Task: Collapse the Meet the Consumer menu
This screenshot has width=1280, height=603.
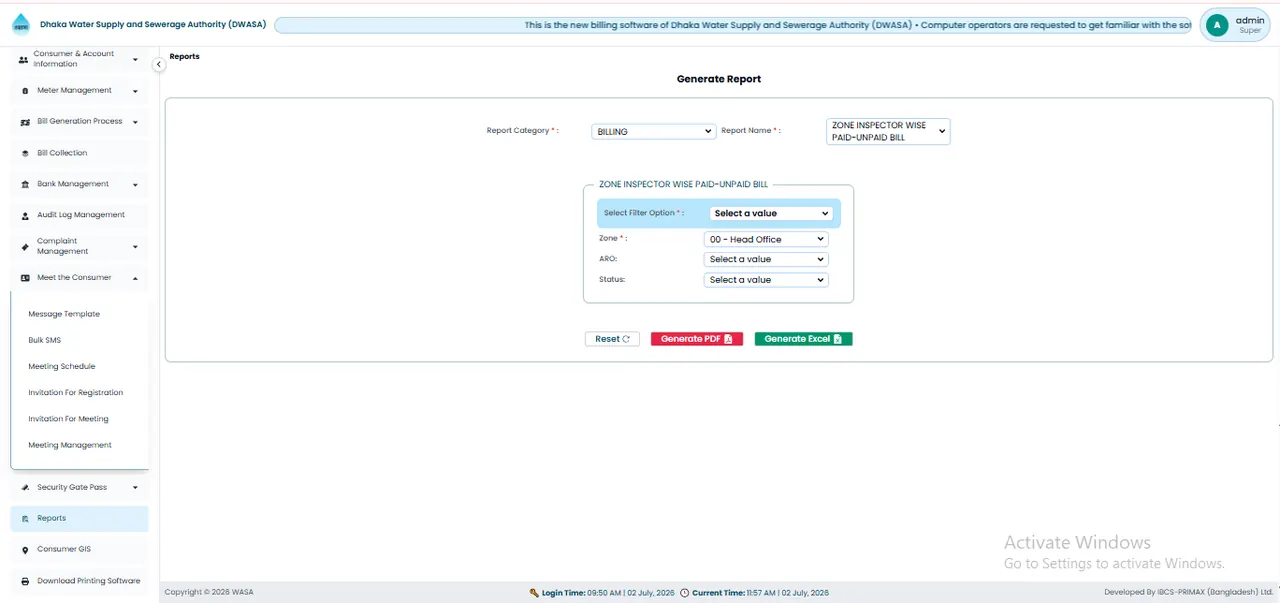Action: pos(135,278)
